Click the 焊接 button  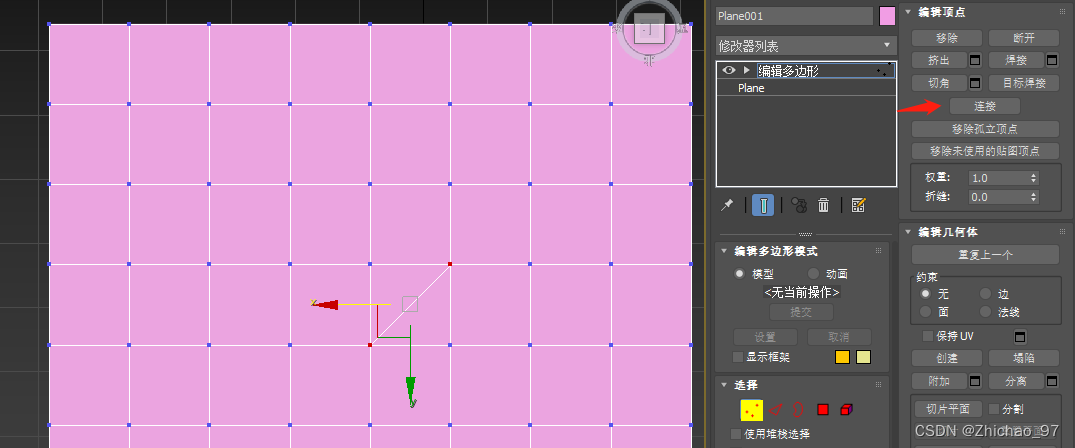[x=1017, y=60]
